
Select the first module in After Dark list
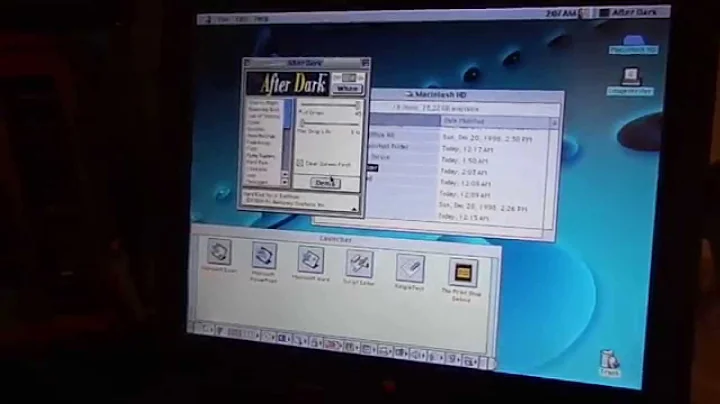pyautogui.click(x=263, y=103)
